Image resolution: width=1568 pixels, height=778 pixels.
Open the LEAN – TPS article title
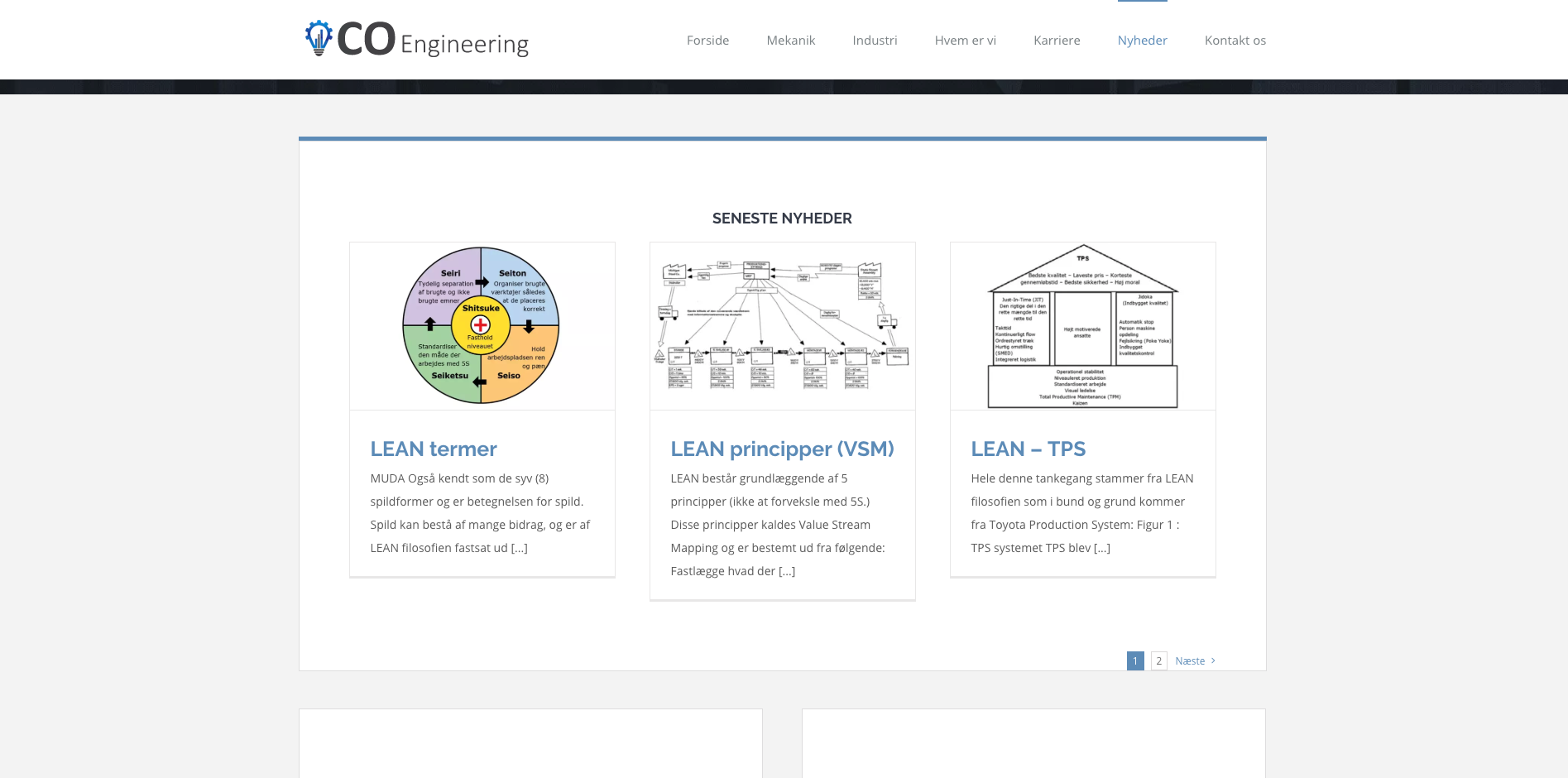1028,449
